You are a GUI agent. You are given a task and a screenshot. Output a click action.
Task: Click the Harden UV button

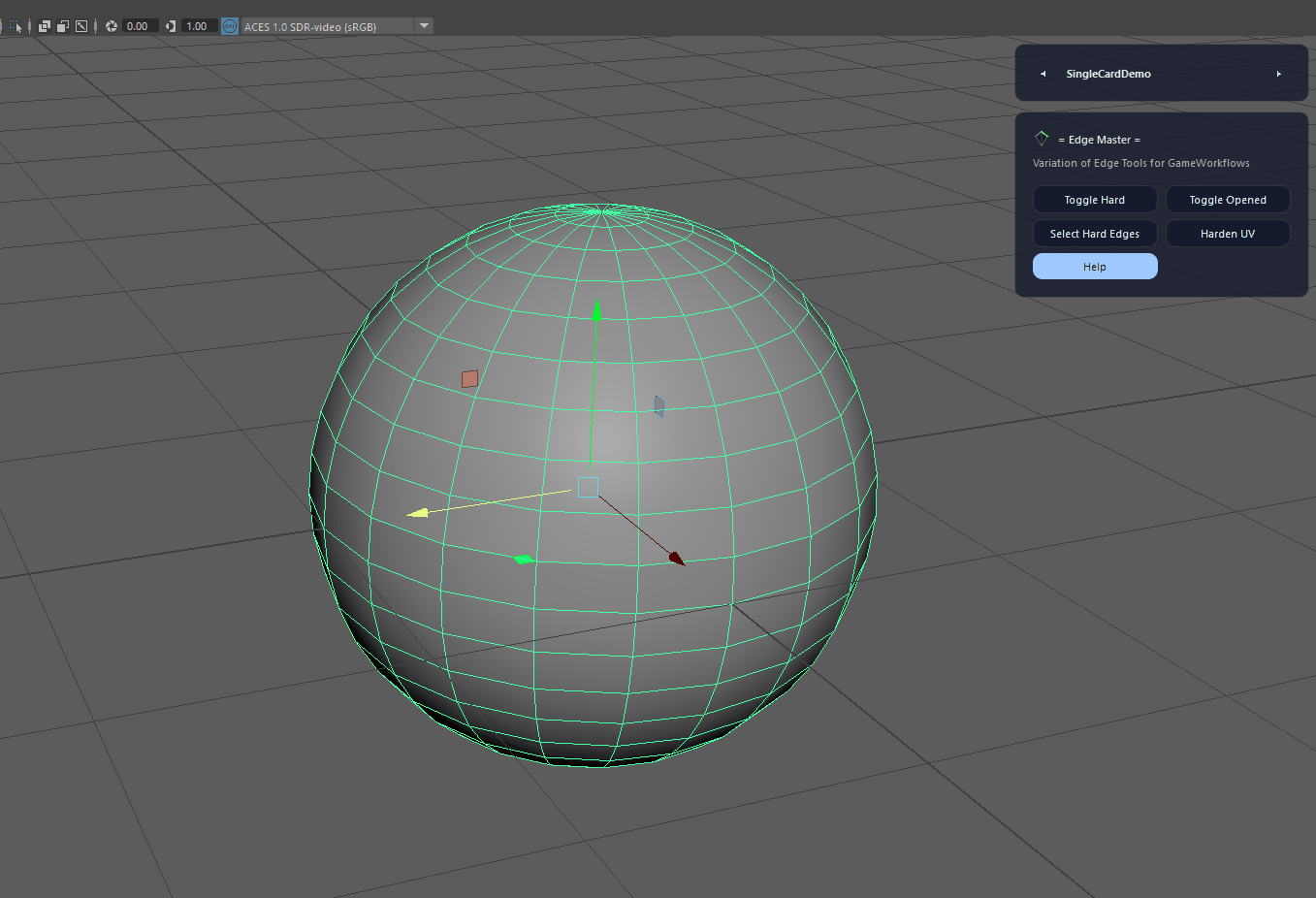pyautogui.click(x=1228, y=234)
